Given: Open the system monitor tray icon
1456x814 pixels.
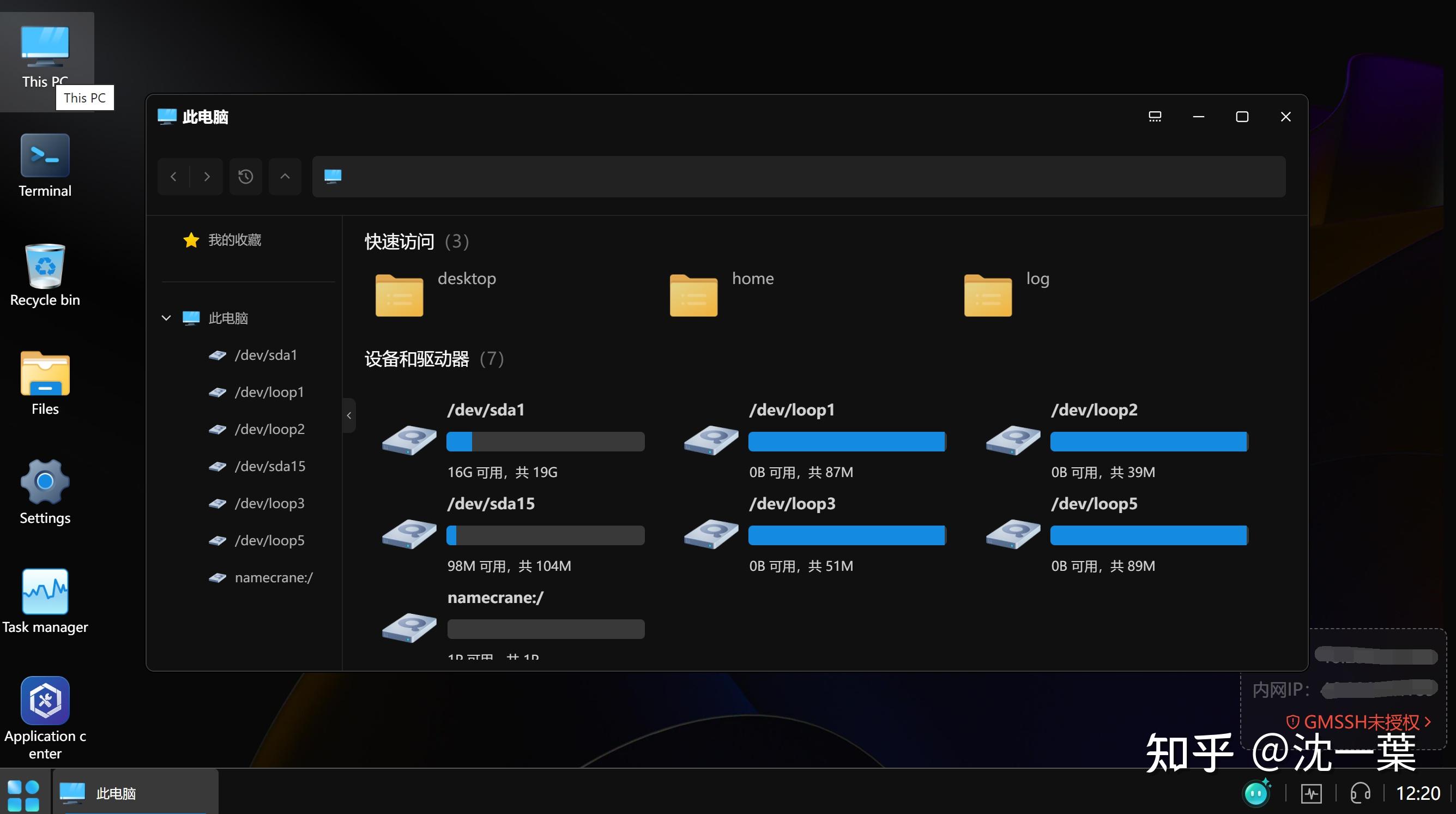Looking at the screenshot, I should (x=1311, y=794).
